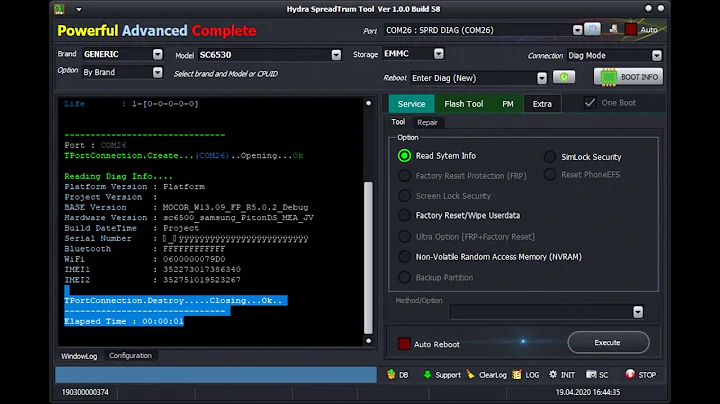Click the log scrollbar thumb

(368, 258)
